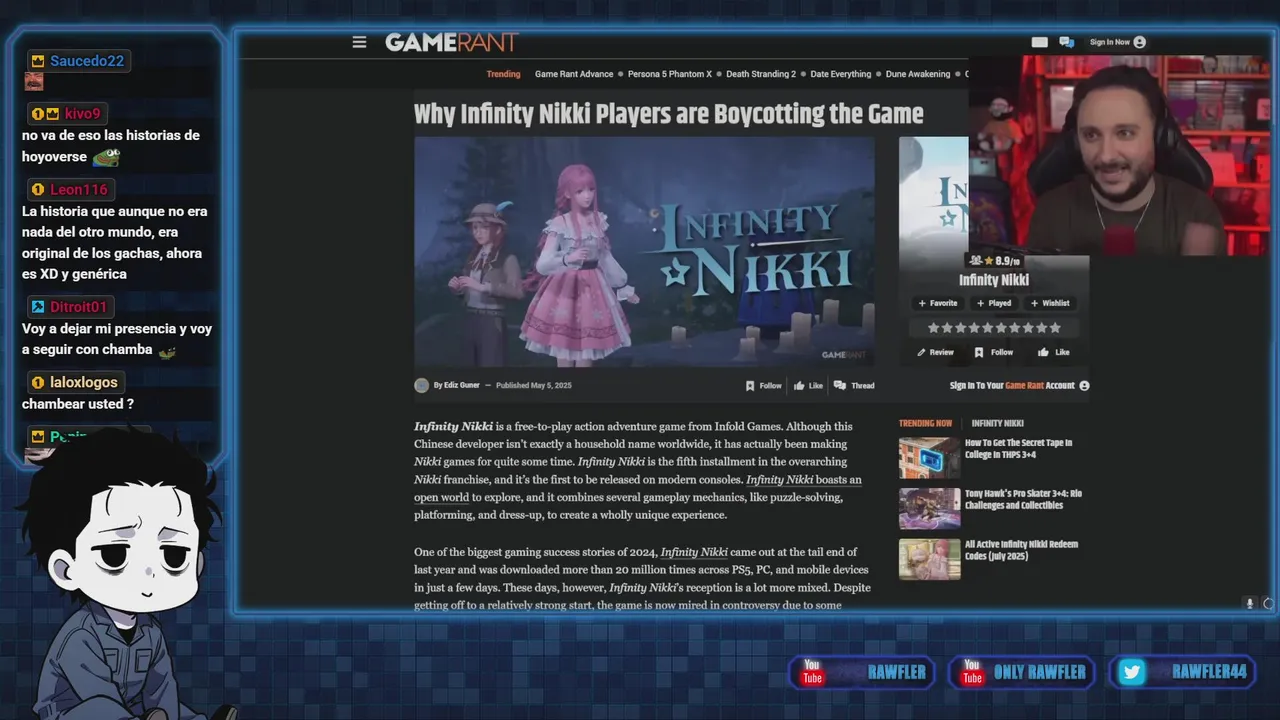
Task: Select chat user Leon116
Action: pos(79,190)
